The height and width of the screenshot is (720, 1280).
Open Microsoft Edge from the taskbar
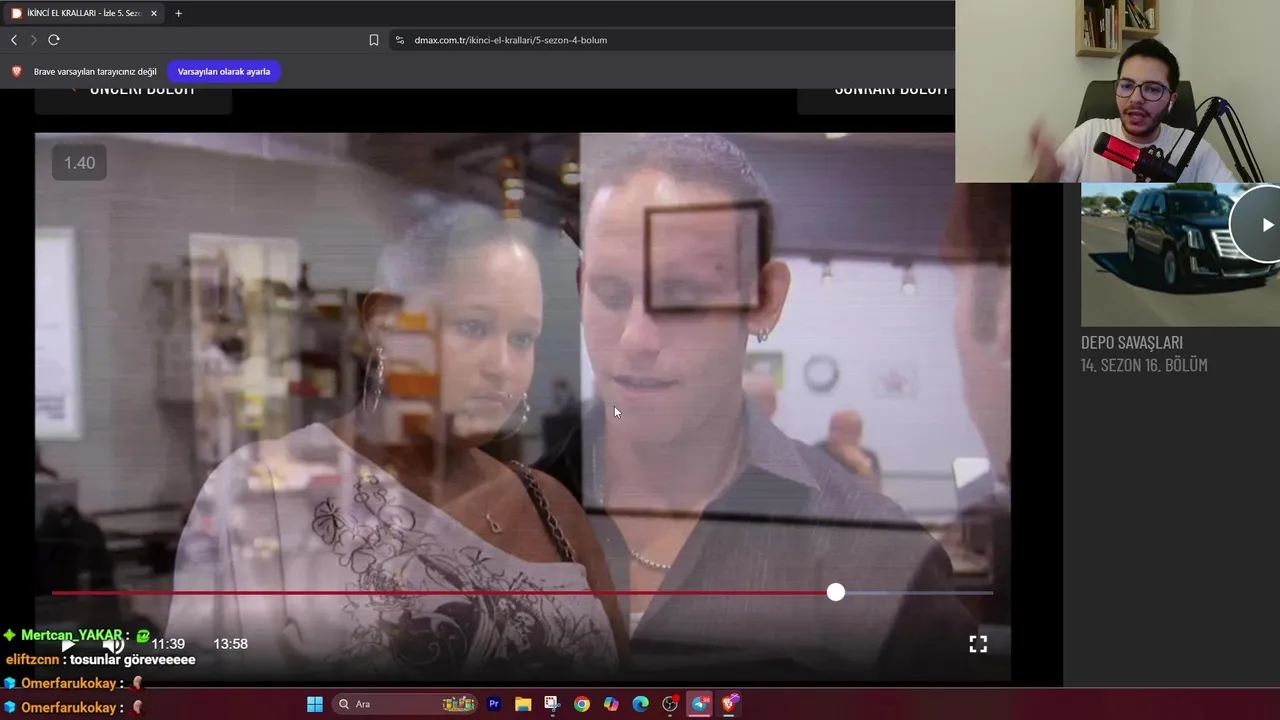pyautogui.click(x=640, y=704)
